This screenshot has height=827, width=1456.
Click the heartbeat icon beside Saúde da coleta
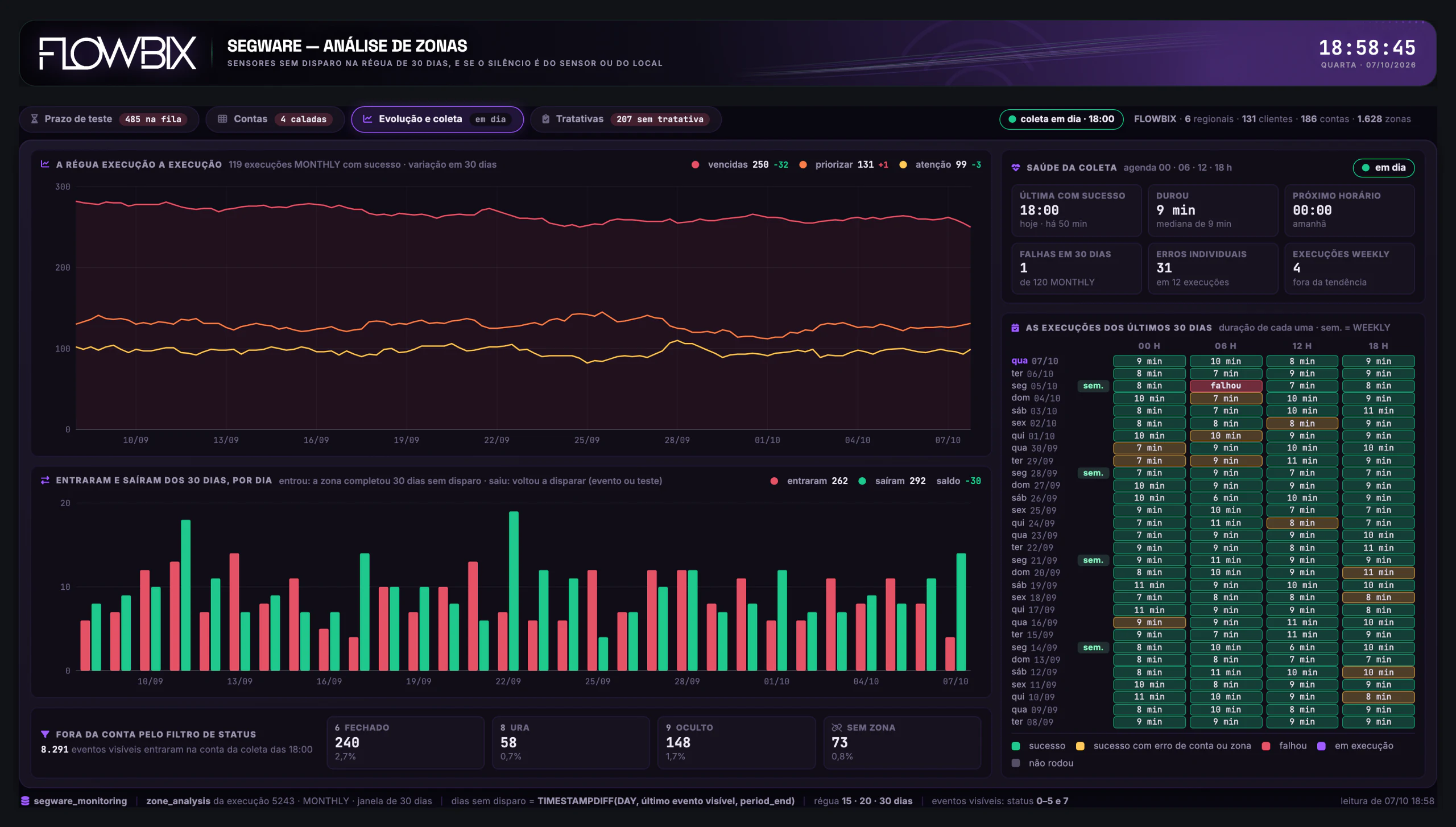(1016, 168)
